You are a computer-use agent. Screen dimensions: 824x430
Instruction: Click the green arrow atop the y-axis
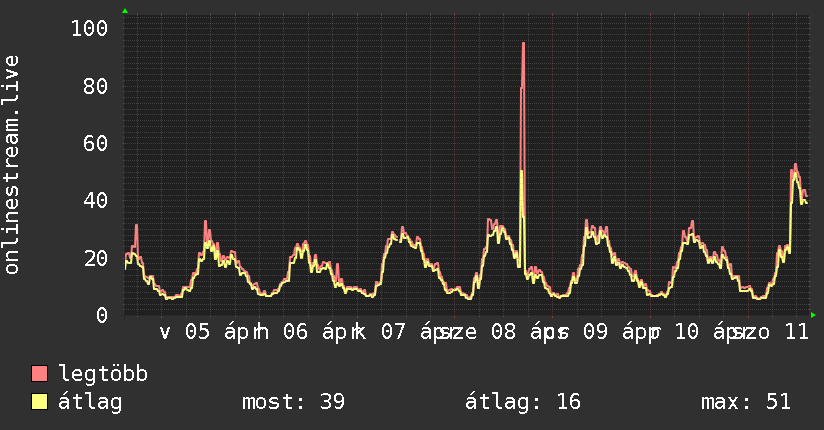pyautogui.click(x=125, y=11)
